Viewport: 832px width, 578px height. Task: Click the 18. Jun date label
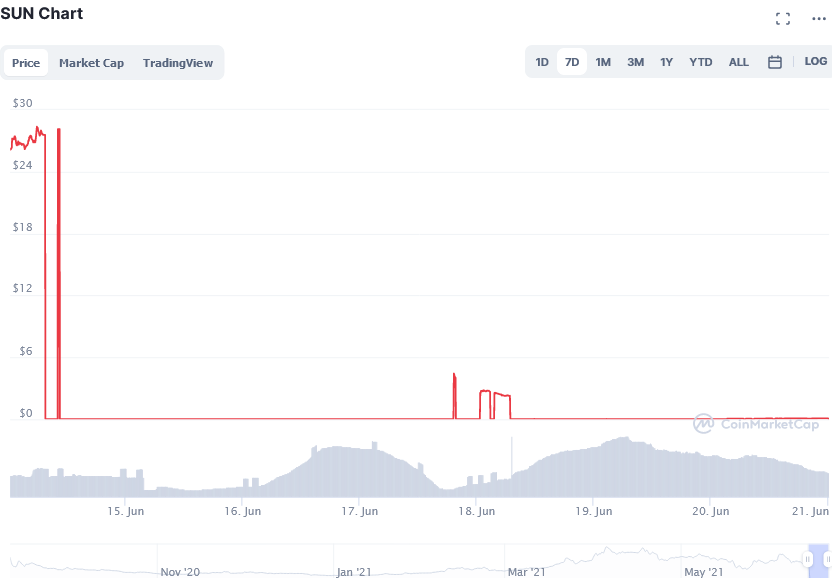(x=476, y=511)
